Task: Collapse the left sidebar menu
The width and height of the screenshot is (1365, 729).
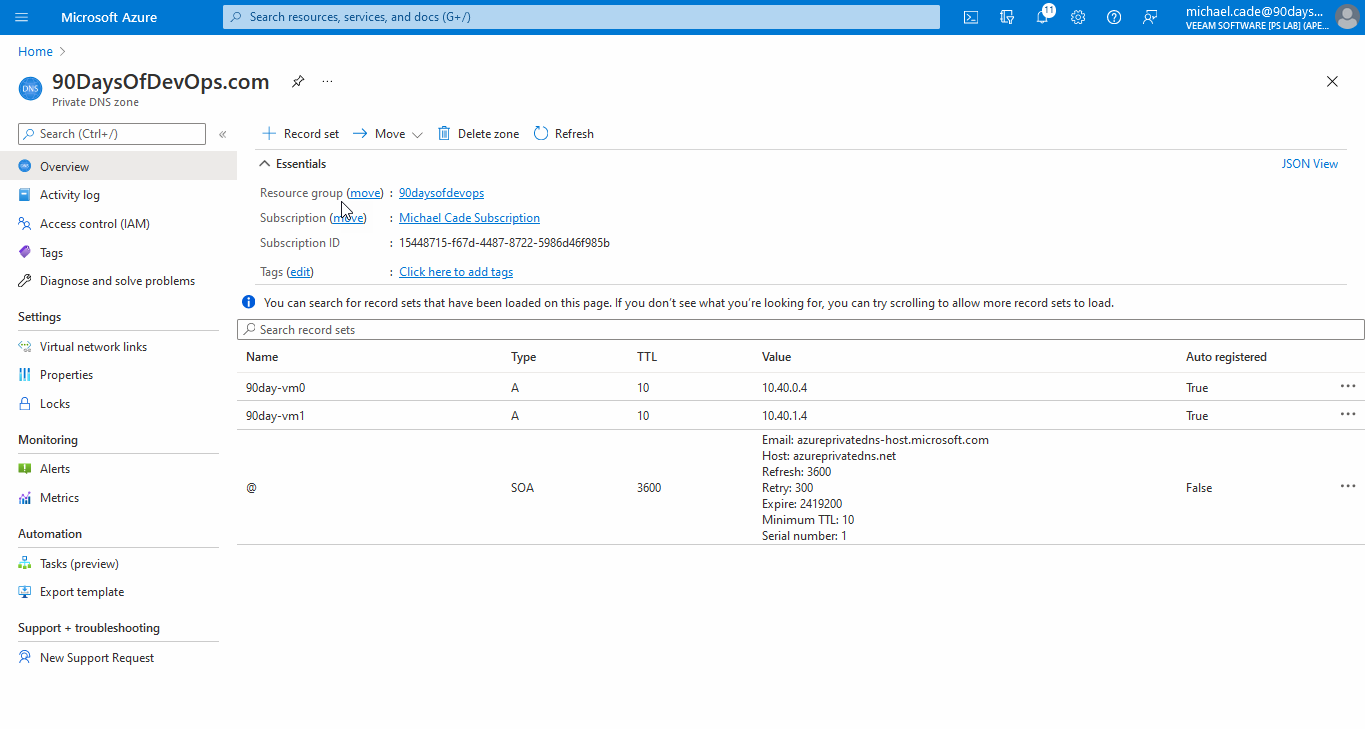Action: (x=222, y=134)
